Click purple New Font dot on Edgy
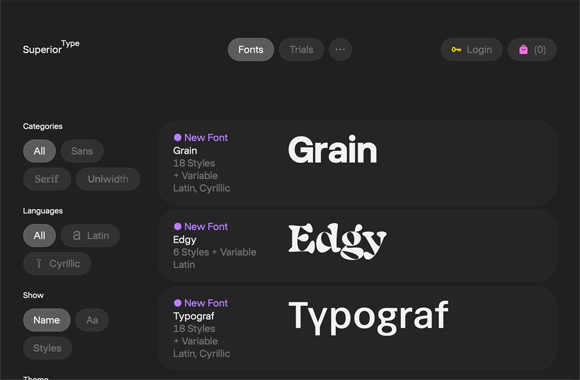 tap(178, 226)
